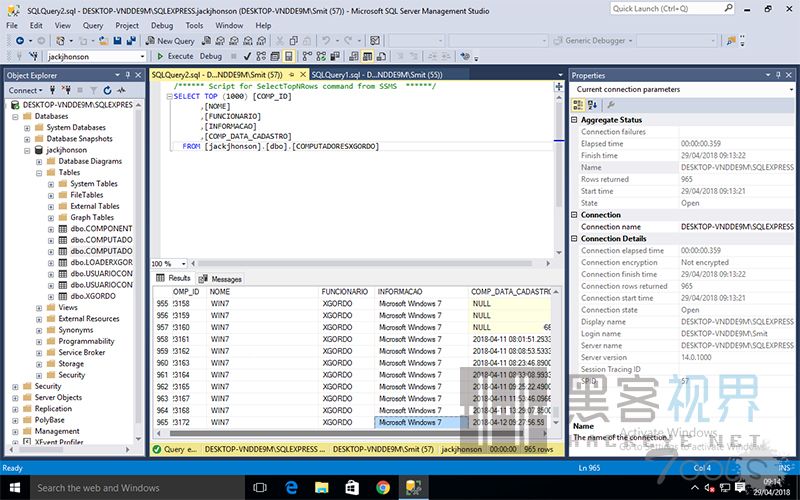Click the Find in Files icon near Generic Debugger
Screen dimensions: 800x500
pyautogui.click(x=731, y=40)
